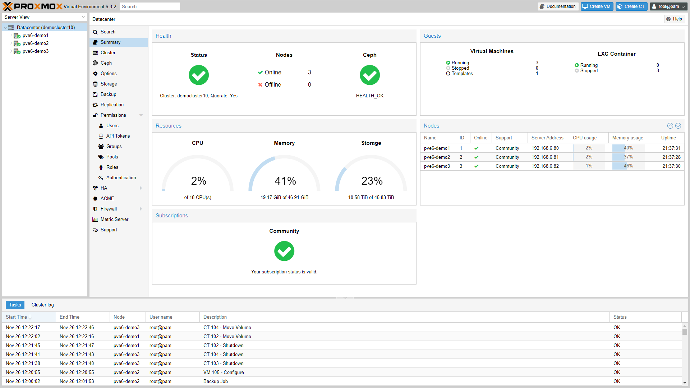
Task: Open the Documentation button
Action: (x=558, y=7)
